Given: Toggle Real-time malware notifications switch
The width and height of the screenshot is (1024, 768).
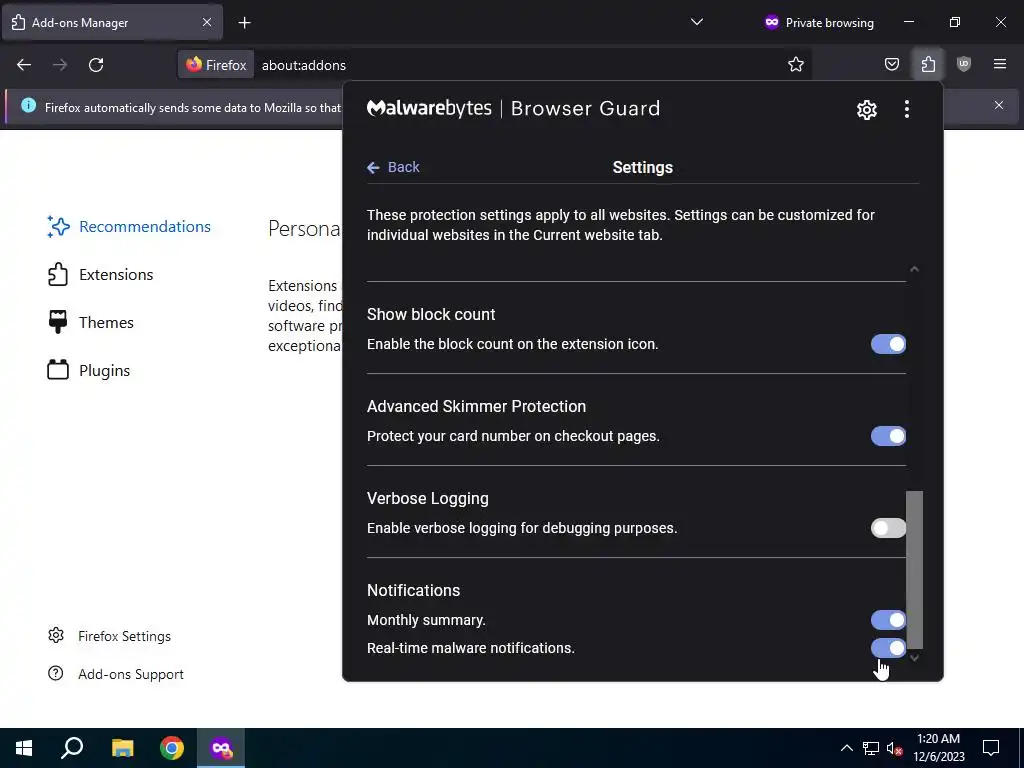Looking at the screenshot, I should click(x=888, y=648).
